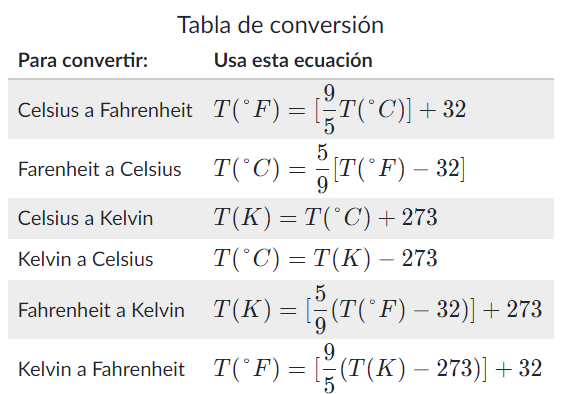Click the '+ 273' in Fahrenheit a Kelvin equation
Image resolution: width=567 pixels, height=394 pixels.
coord(512,310)
